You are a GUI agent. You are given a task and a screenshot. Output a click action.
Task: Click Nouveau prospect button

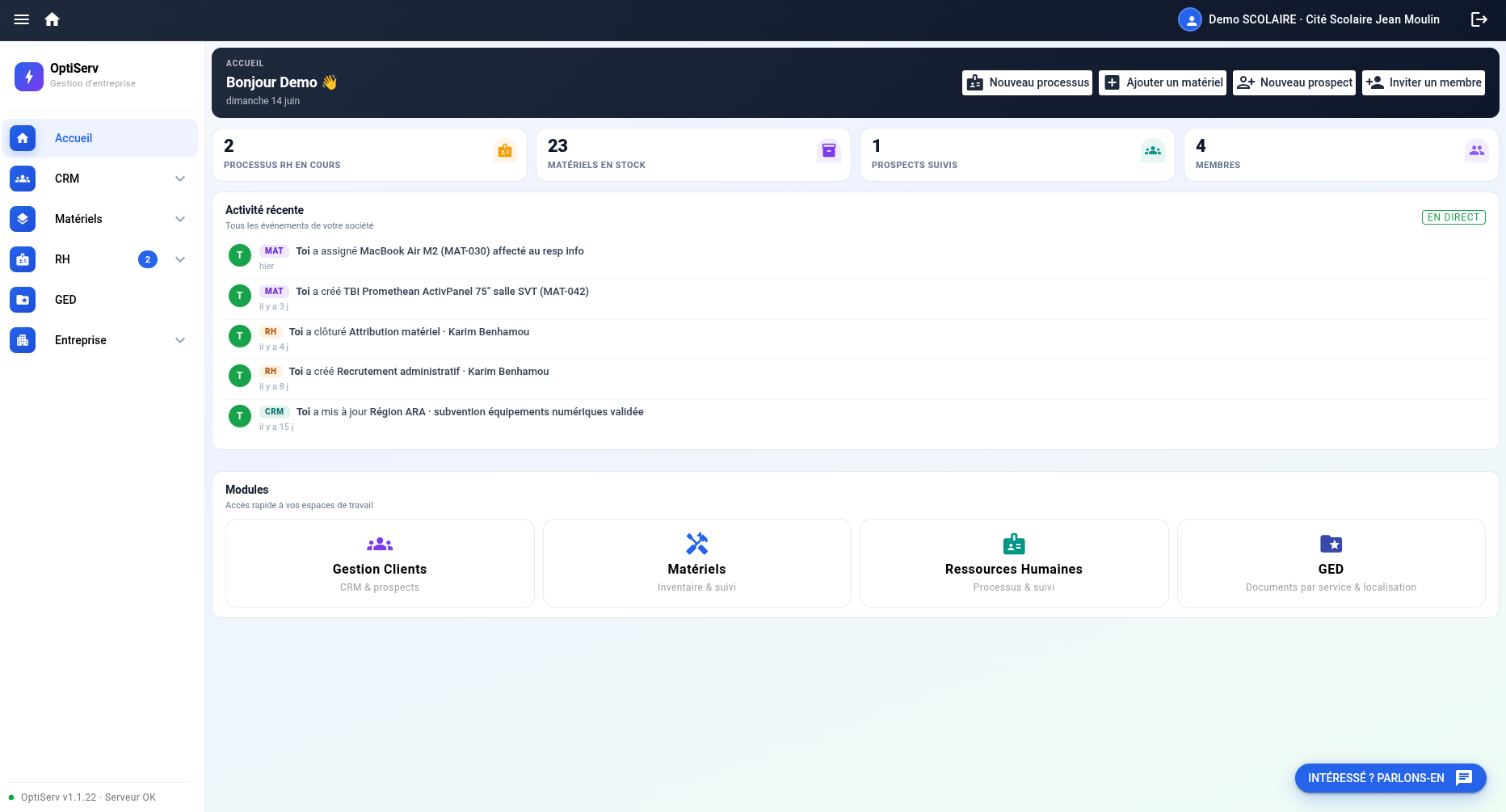1294,82
